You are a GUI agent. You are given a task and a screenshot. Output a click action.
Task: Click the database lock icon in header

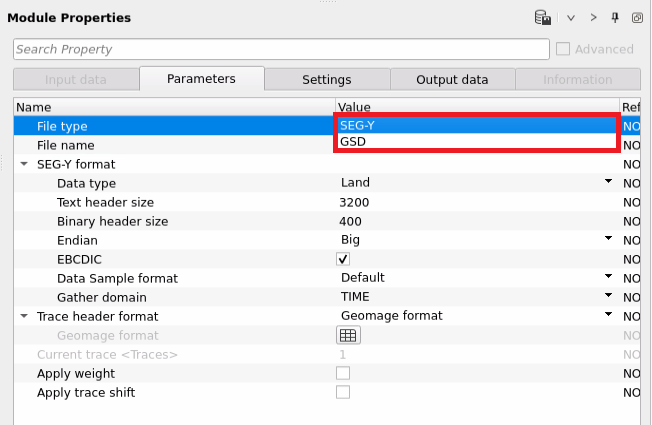tap(543, 17)
